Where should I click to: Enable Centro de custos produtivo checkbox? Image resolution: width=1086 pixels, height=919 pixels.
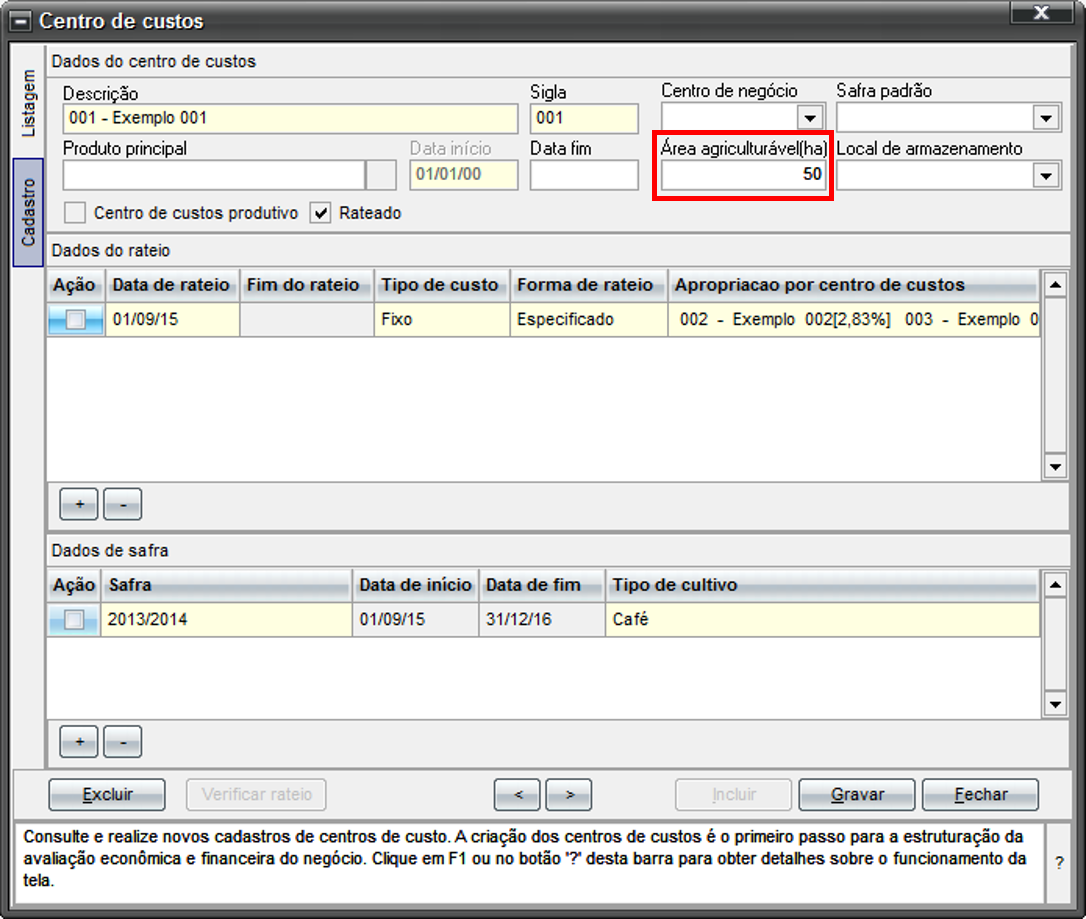[75, 213]
